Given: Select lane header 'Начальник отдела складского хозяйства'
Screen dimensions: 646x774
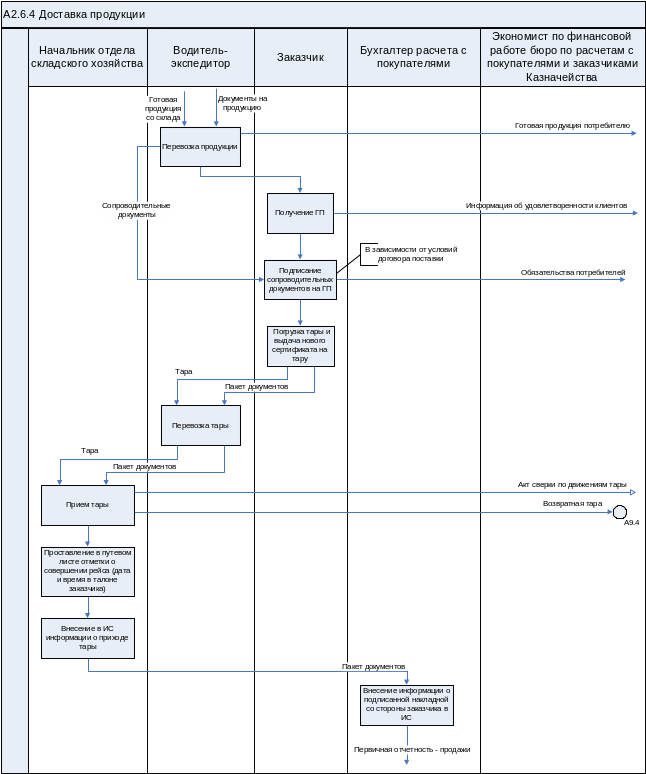Looking at the screenshot, I should [88, 57].
